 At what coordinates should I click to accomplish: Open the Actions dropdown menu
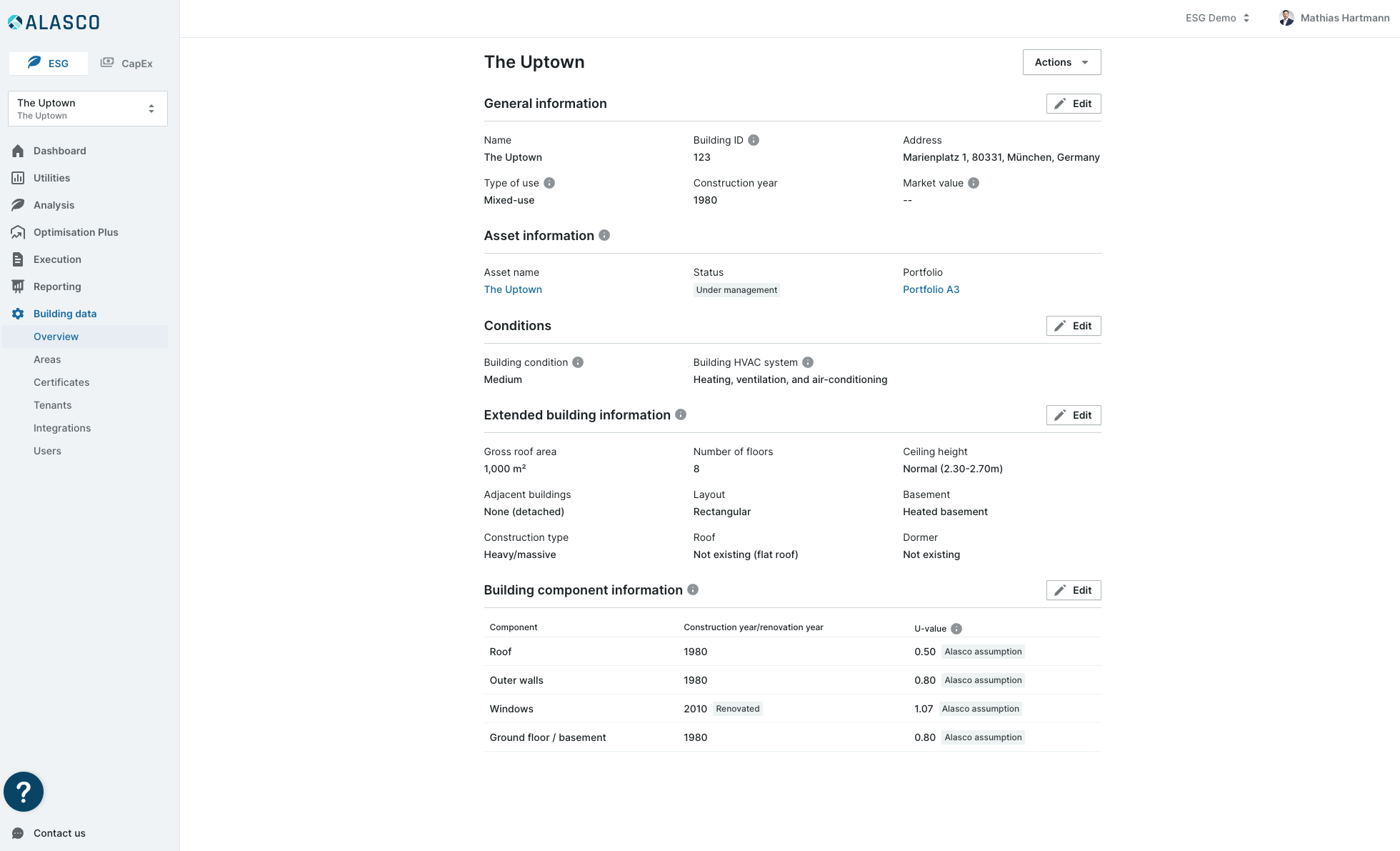tap(1061, 62)
